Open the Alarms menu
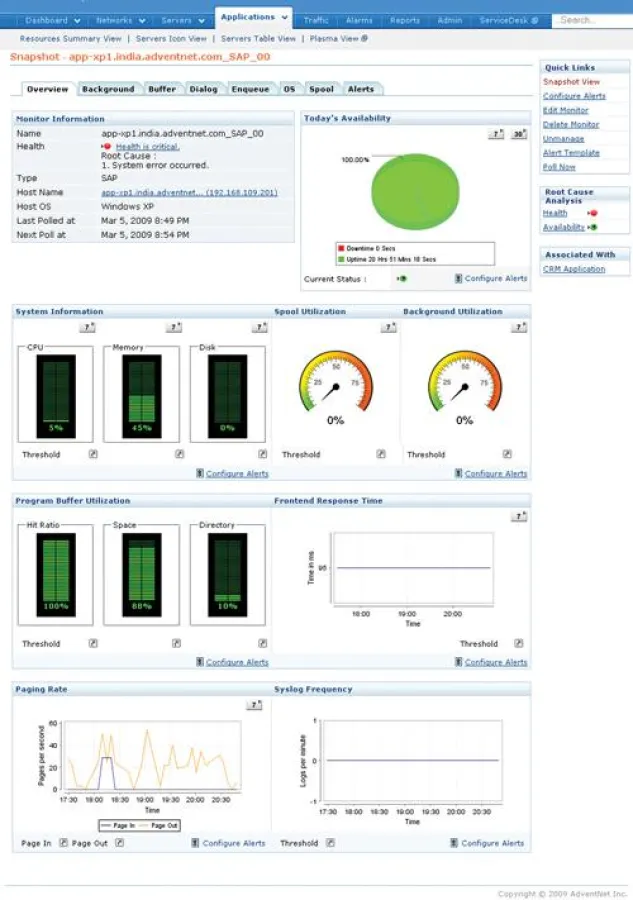 coord(359,20)
